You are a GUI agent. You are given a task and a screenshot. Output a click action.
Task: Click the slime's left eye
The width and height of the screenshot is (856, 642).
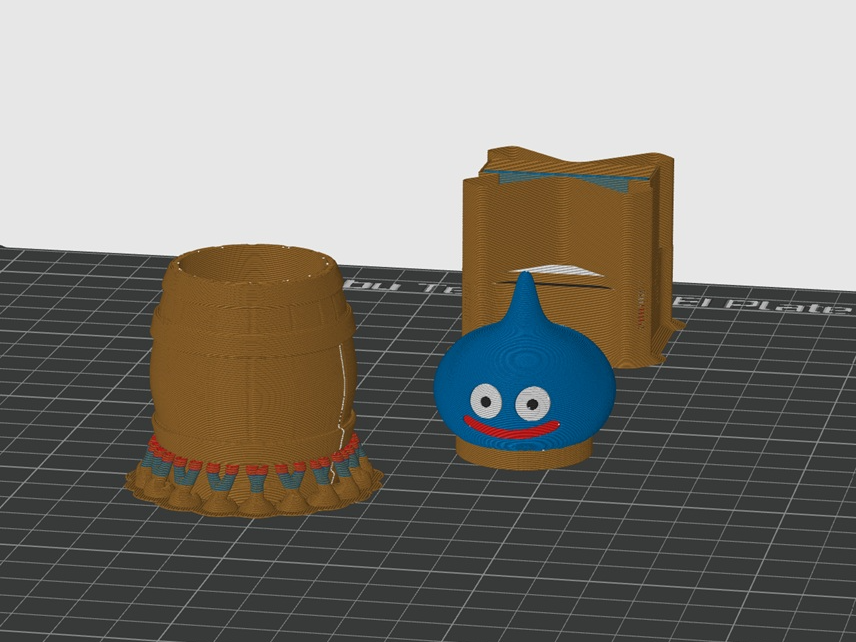(x=486, y=401)
